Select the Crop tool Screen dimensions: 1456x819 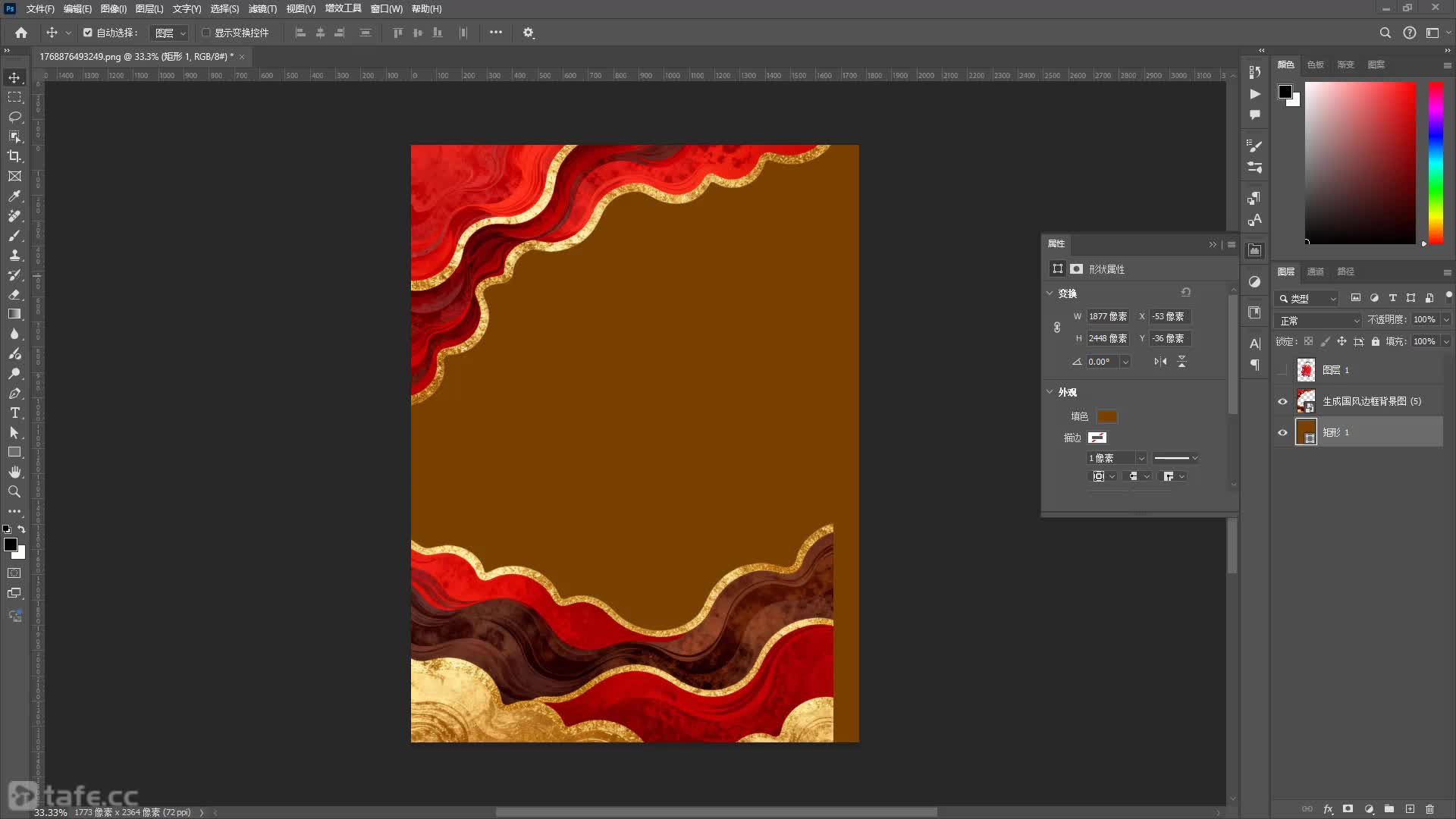point(14,156)
